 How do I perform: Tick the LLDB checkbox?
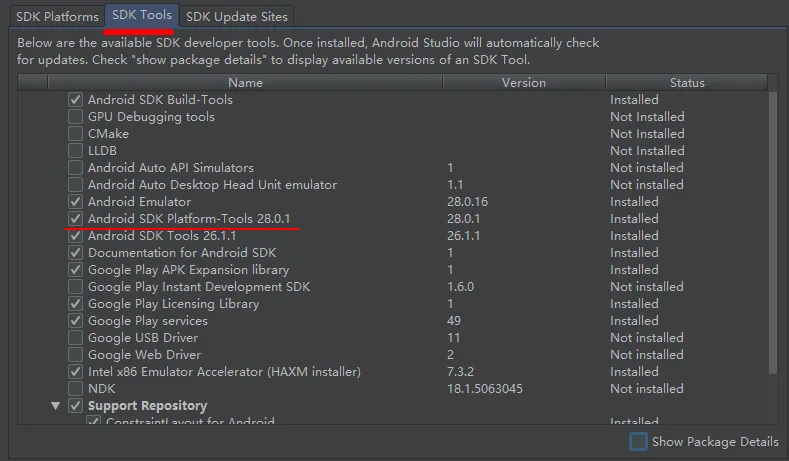[75, 151]
